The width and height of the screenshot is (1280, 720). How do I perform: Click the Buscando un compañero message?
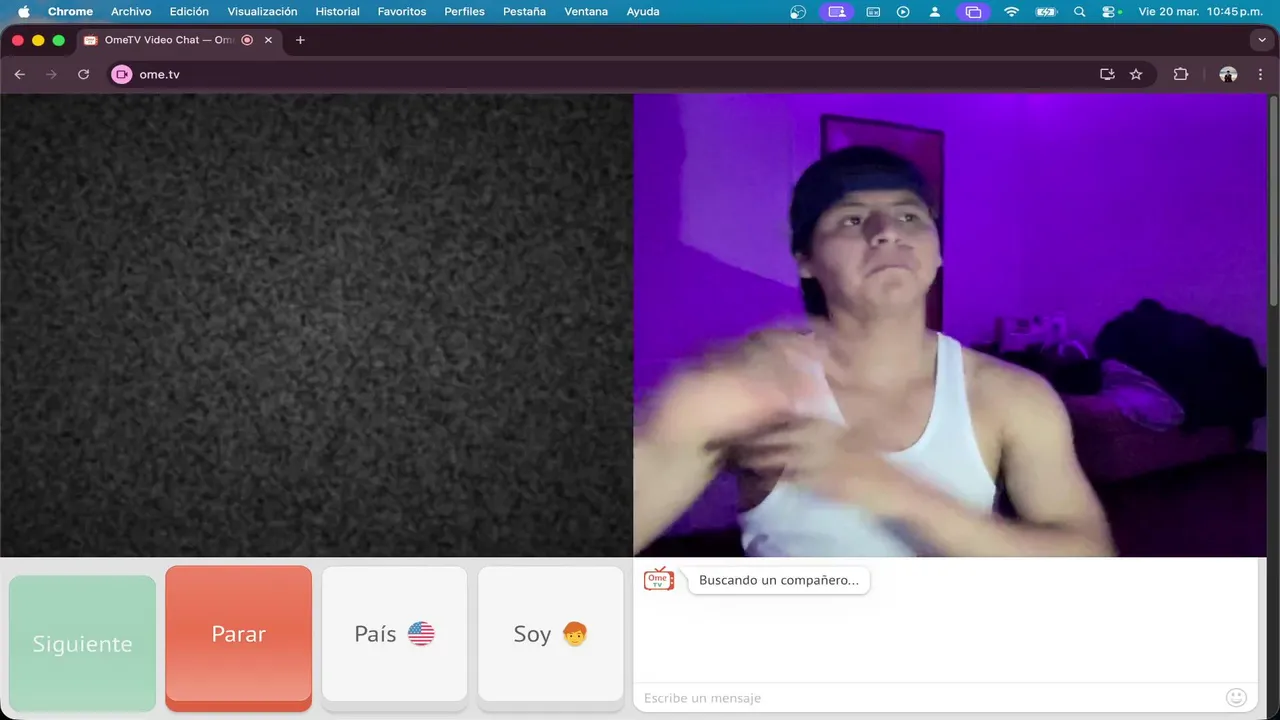[779, 580]
